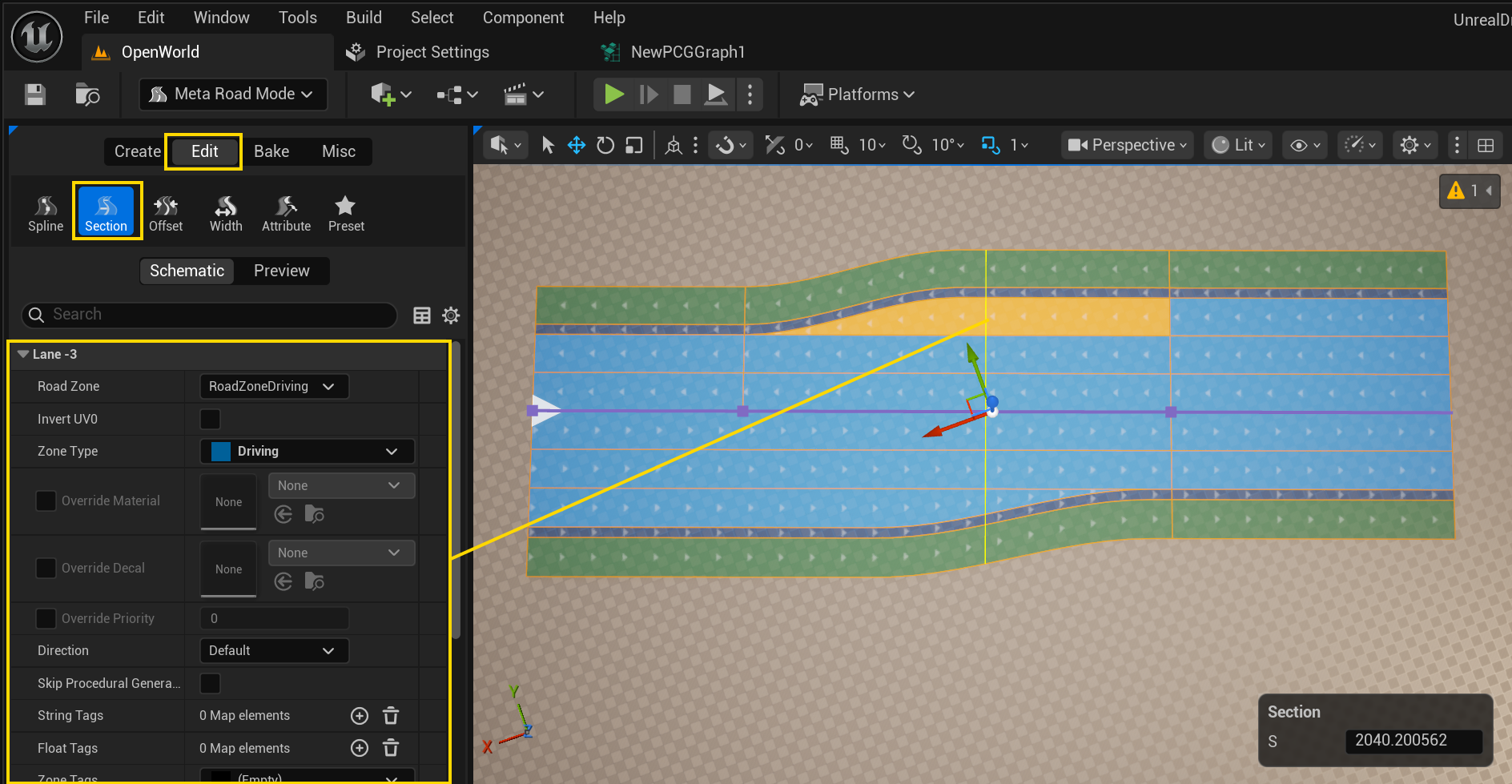Open the Build menu
1512x784 pixels.
[364, 18]
